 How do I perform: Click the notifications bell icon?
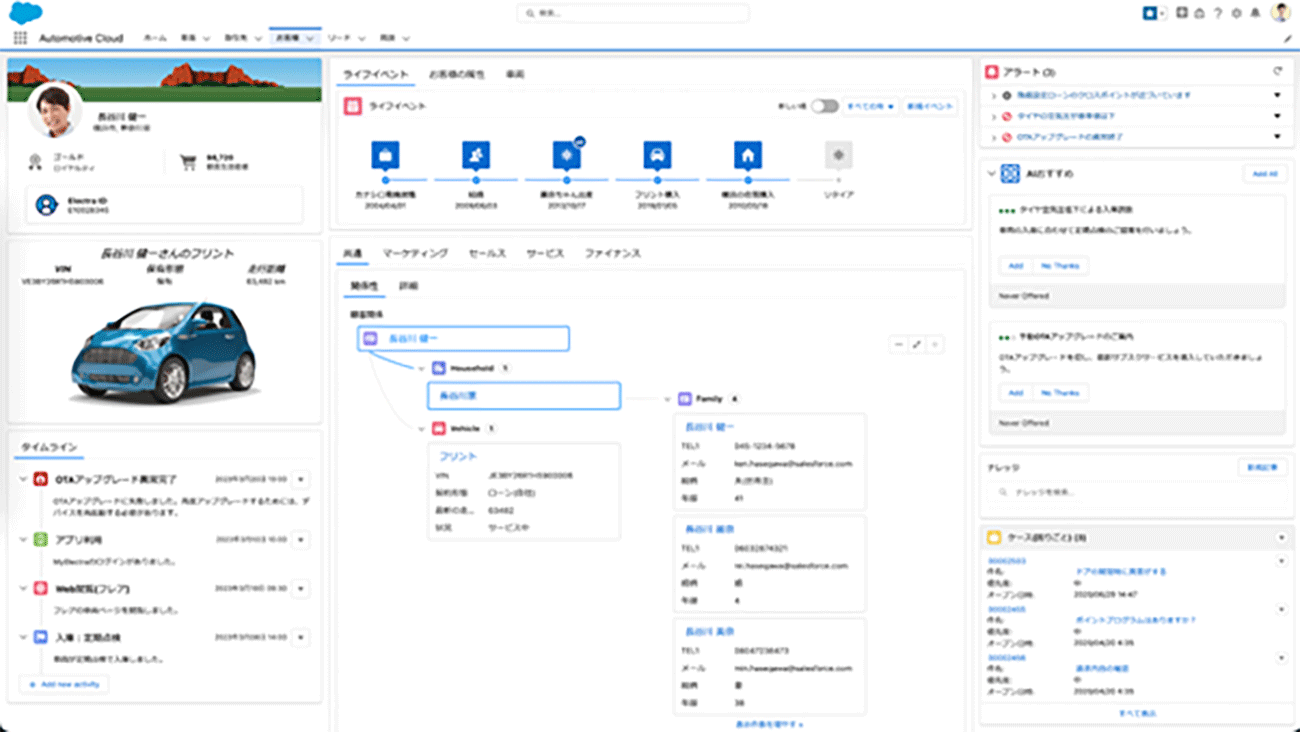point(1255,13)
